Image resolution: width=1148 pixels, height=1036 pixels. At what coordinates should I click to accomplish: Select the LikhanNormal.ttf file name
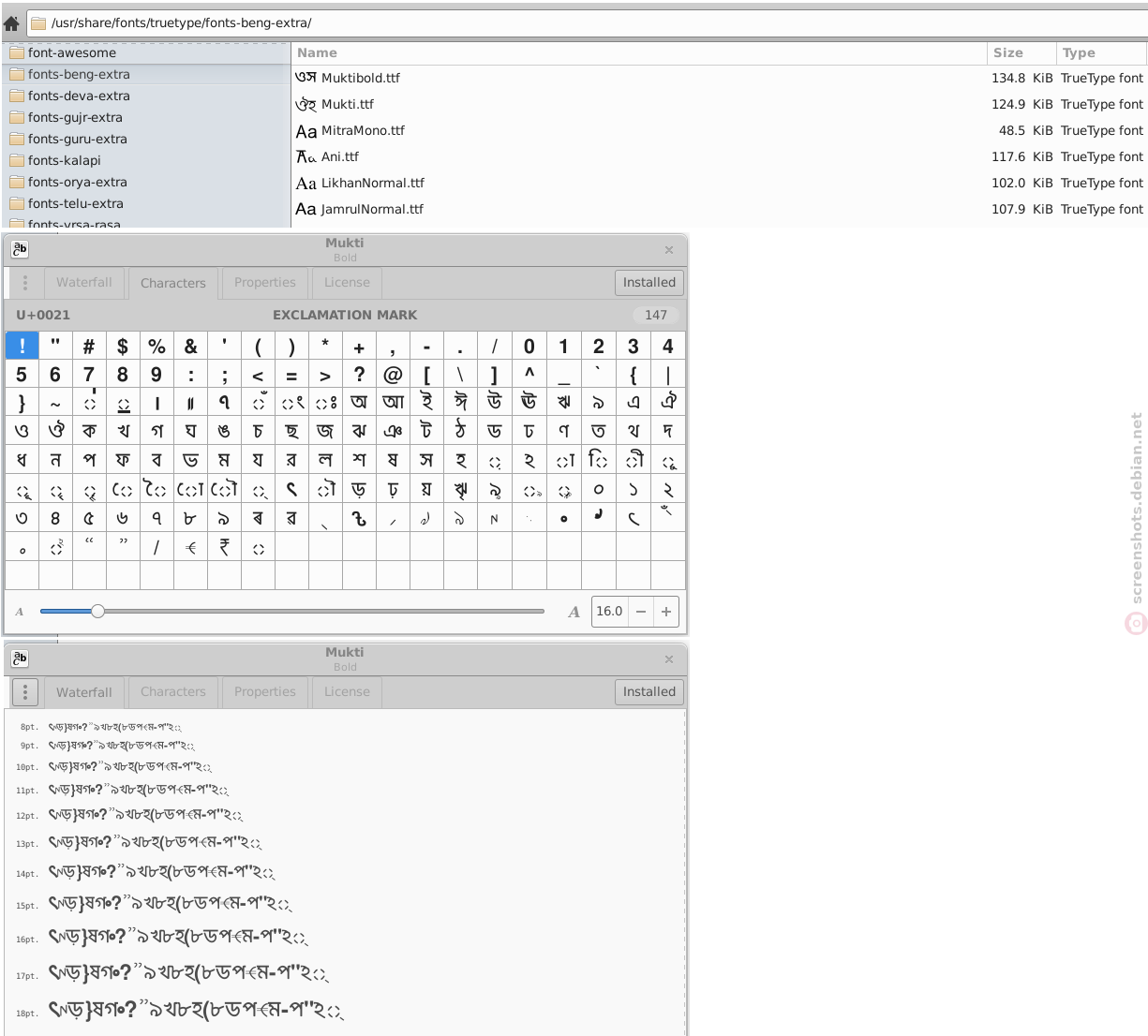(x=373, y=183)
